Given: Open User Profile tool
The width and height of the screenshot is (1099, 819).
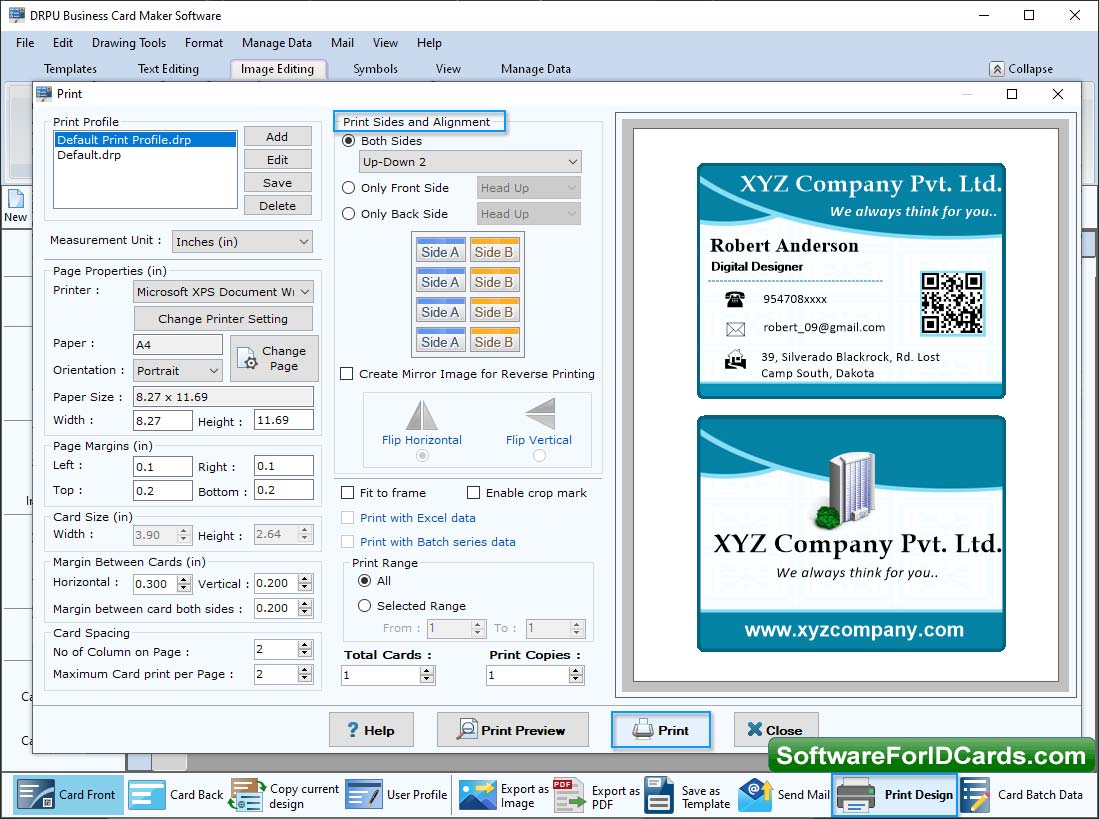Looking at the screenshot, I should 397,794.
